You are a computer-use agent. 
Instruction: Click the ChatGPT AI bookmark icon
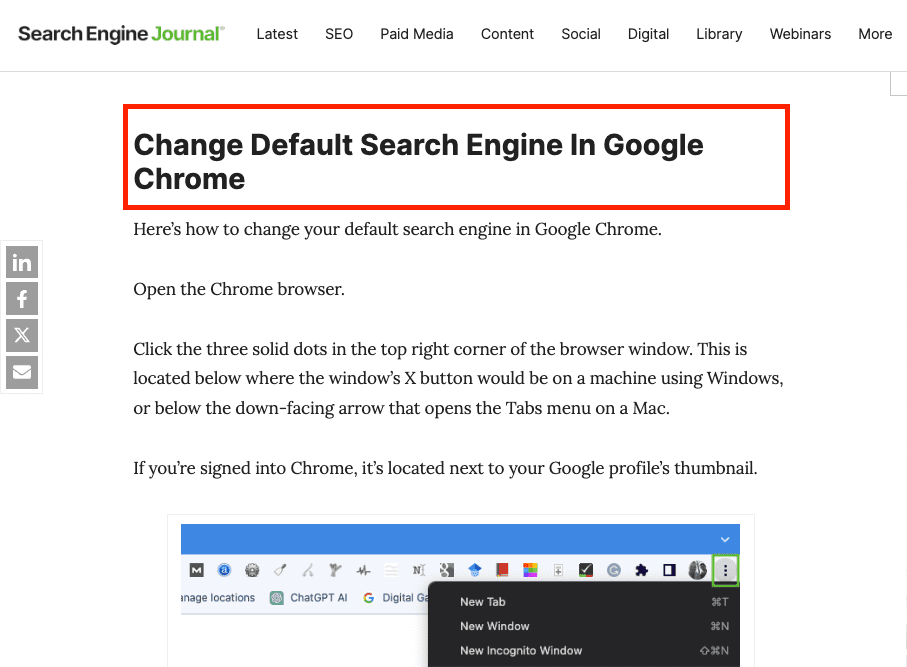coord(277,598)
